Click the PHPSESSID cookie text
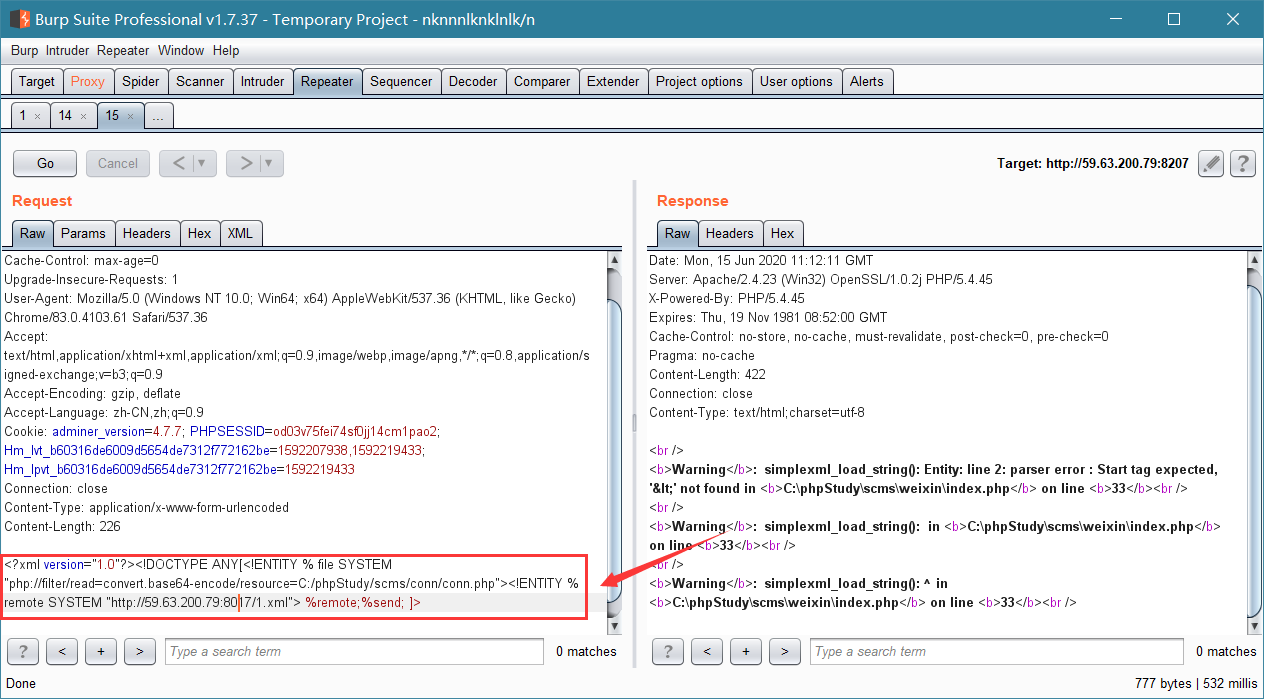This screenshot has height=699, width=1264. tap(314, 431)
